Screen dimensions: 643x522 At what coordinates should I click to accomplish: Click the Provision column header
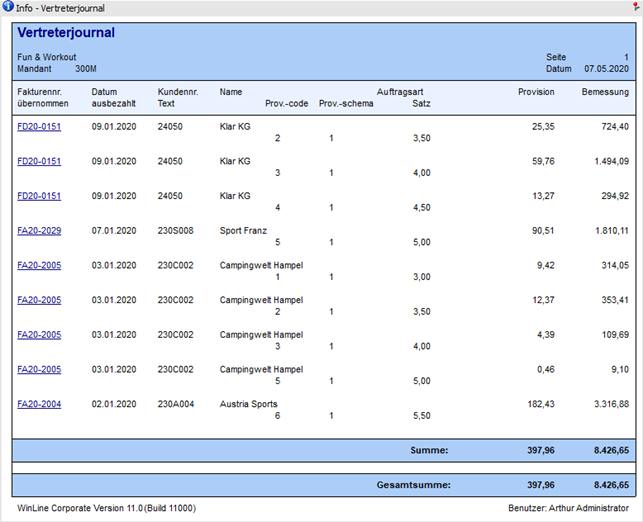coord(535,92)
